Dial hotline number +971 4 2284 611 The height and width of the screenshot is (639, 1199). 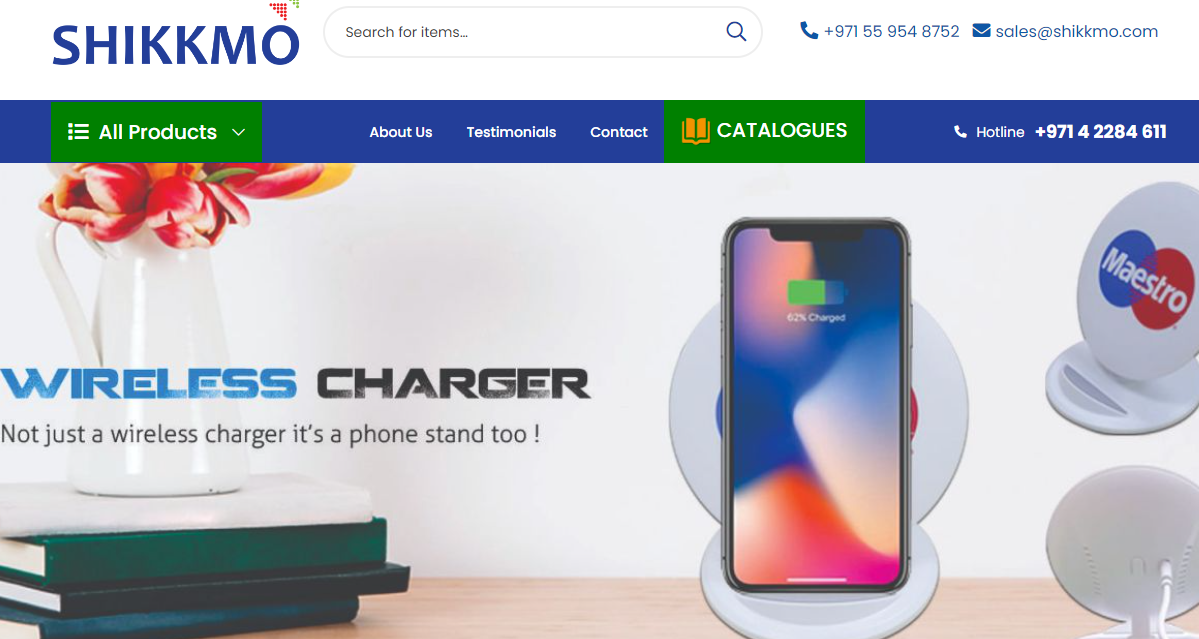(x=1100, y=131)
